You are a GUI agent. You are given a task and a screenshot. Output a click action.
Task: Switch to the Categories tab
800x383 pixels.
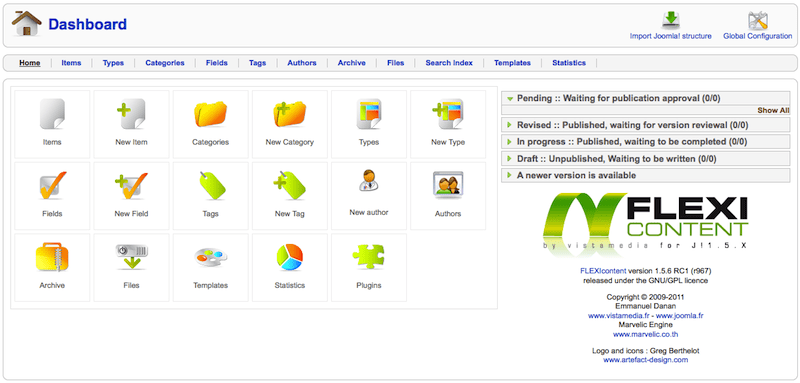coord(165,63)
